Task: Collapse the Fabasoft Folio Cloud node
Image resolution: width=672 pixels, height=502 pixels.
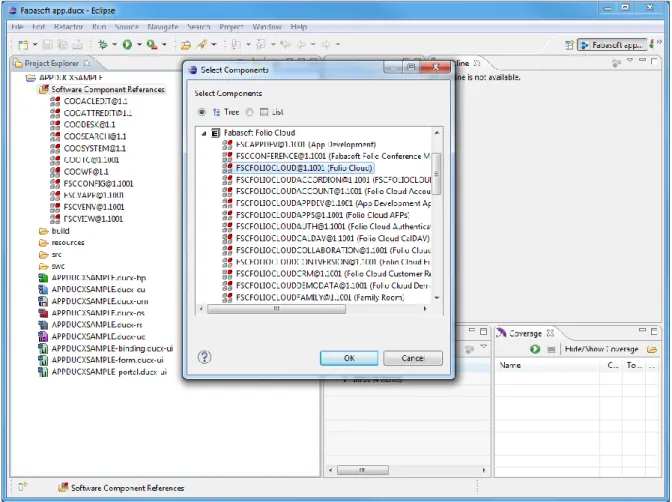Action: 204,133
